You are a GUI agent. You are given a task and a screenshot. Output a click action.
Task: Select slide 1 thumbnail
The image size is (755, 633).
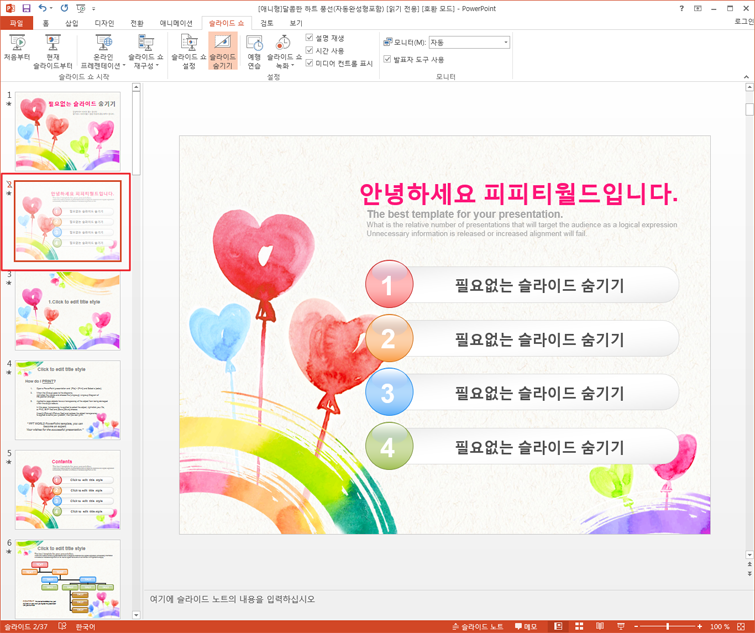point(68,131)
